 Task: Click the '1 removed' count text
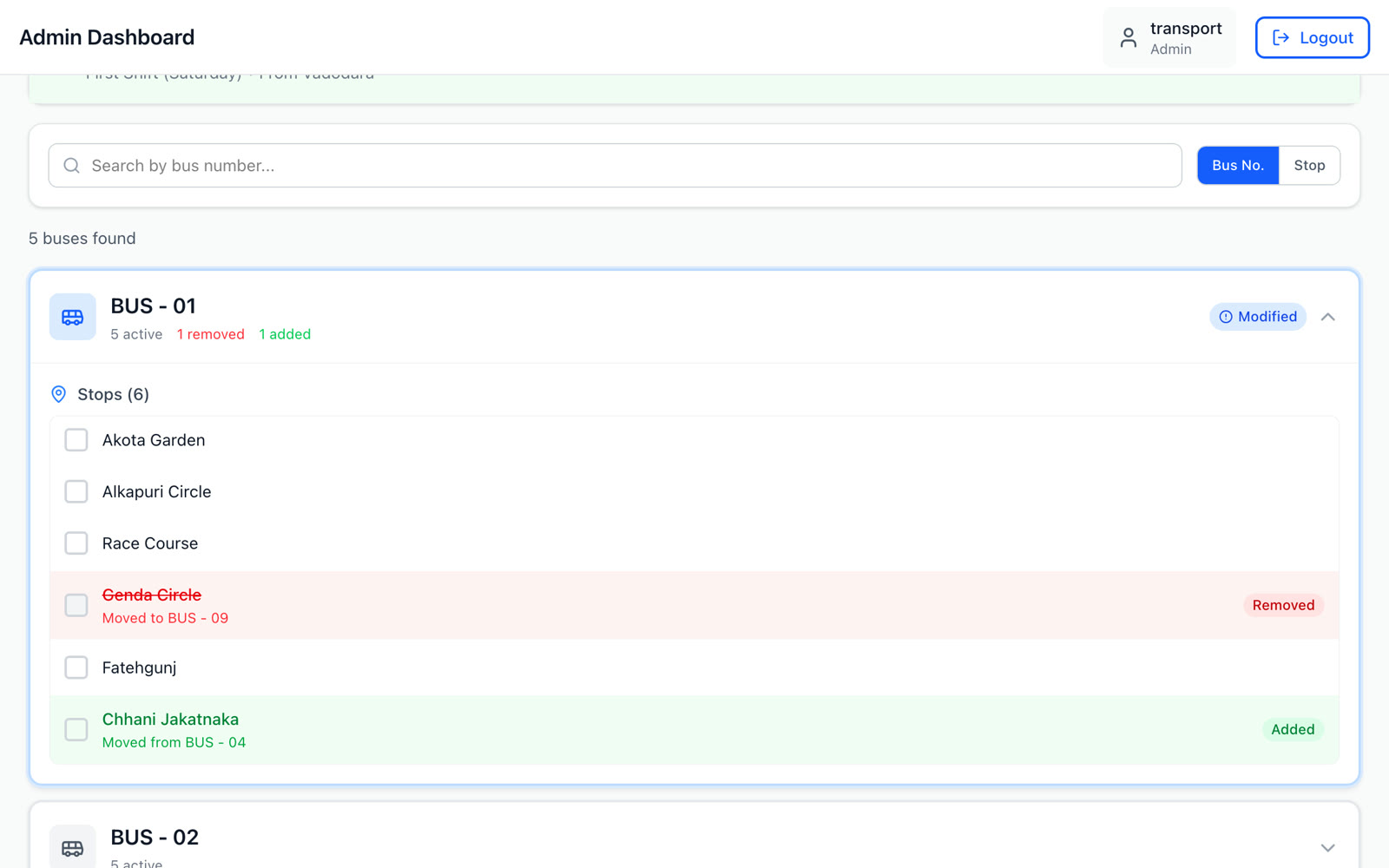(211, 334)
